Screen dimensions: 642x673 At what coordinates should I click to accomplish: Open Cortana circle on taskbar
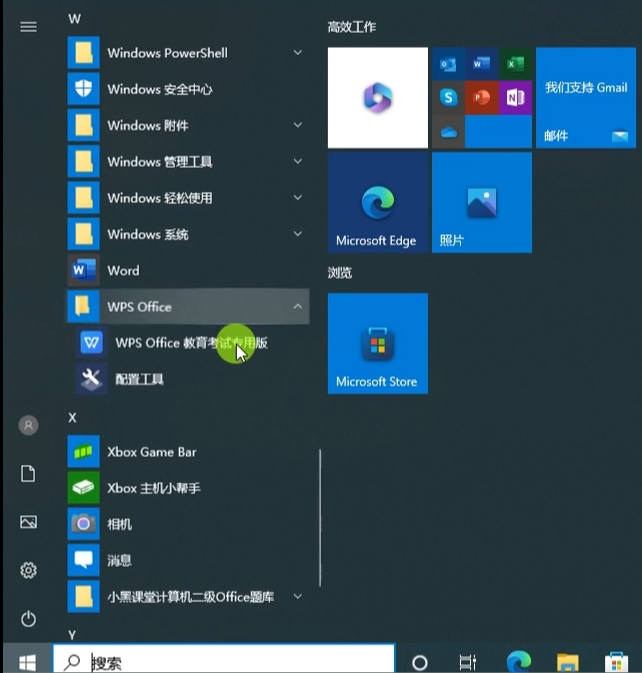click(420, 662)
